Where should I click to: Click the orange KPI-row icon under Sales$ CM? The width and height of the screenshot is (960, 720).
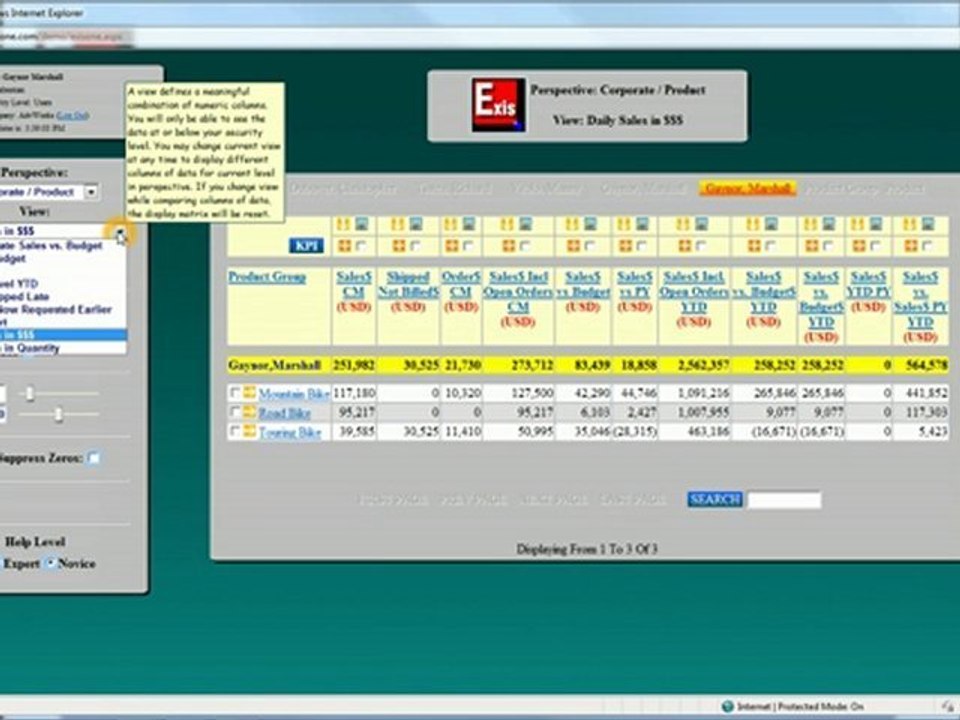point(345,246)
